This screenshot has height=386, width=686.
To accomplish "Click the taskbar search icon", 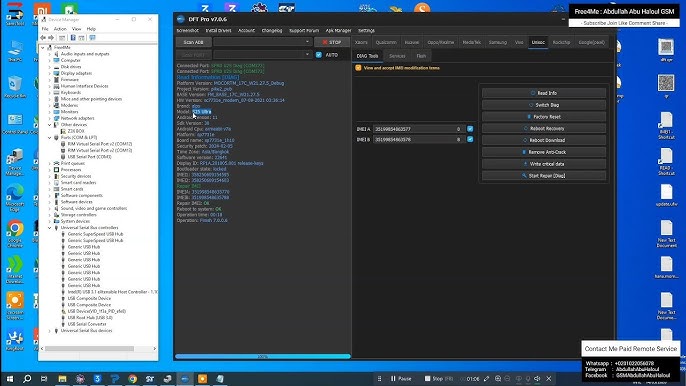I will coord(27,379).
